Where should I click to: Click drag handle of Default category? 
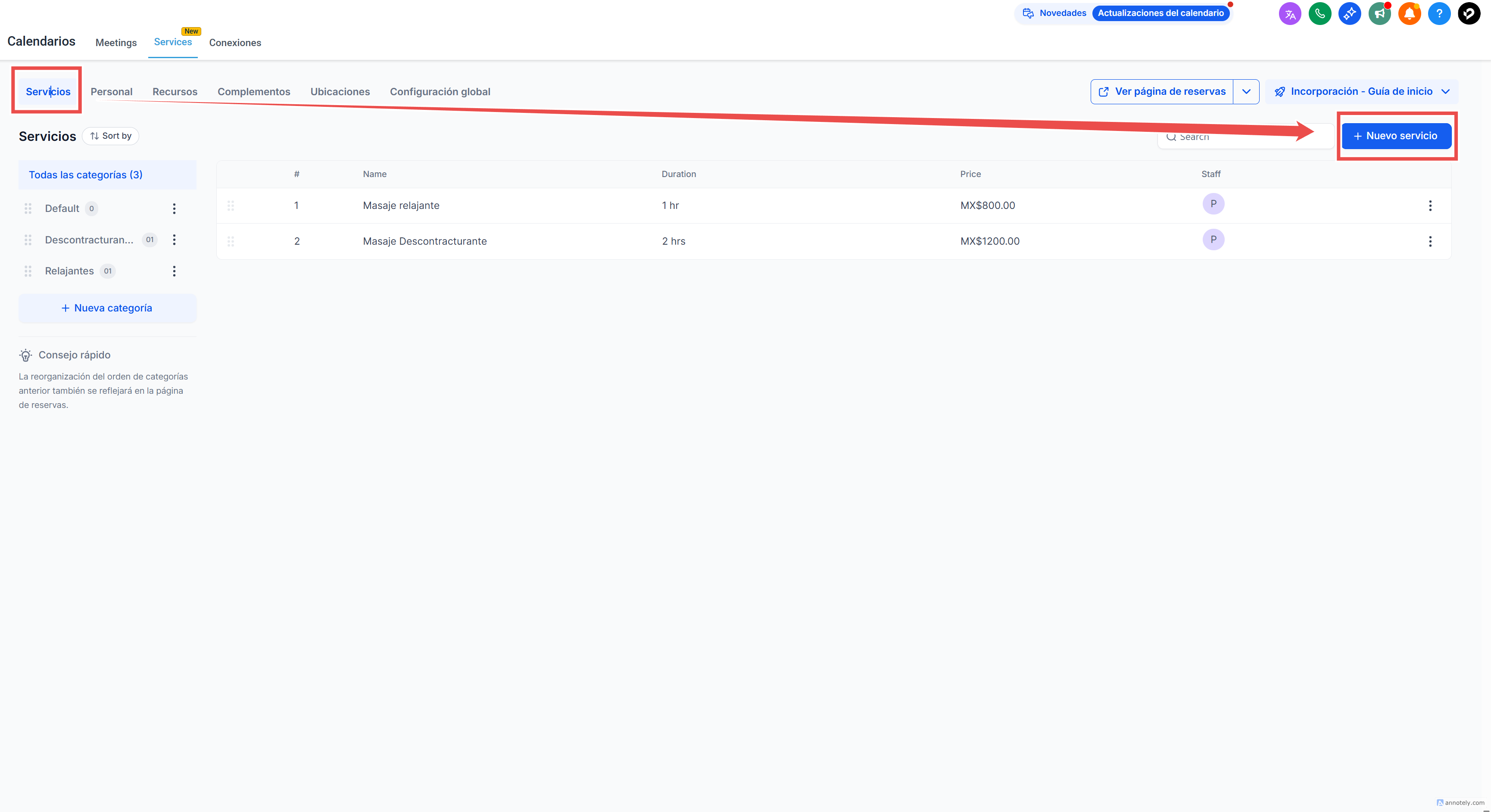(x=28, y=208)
